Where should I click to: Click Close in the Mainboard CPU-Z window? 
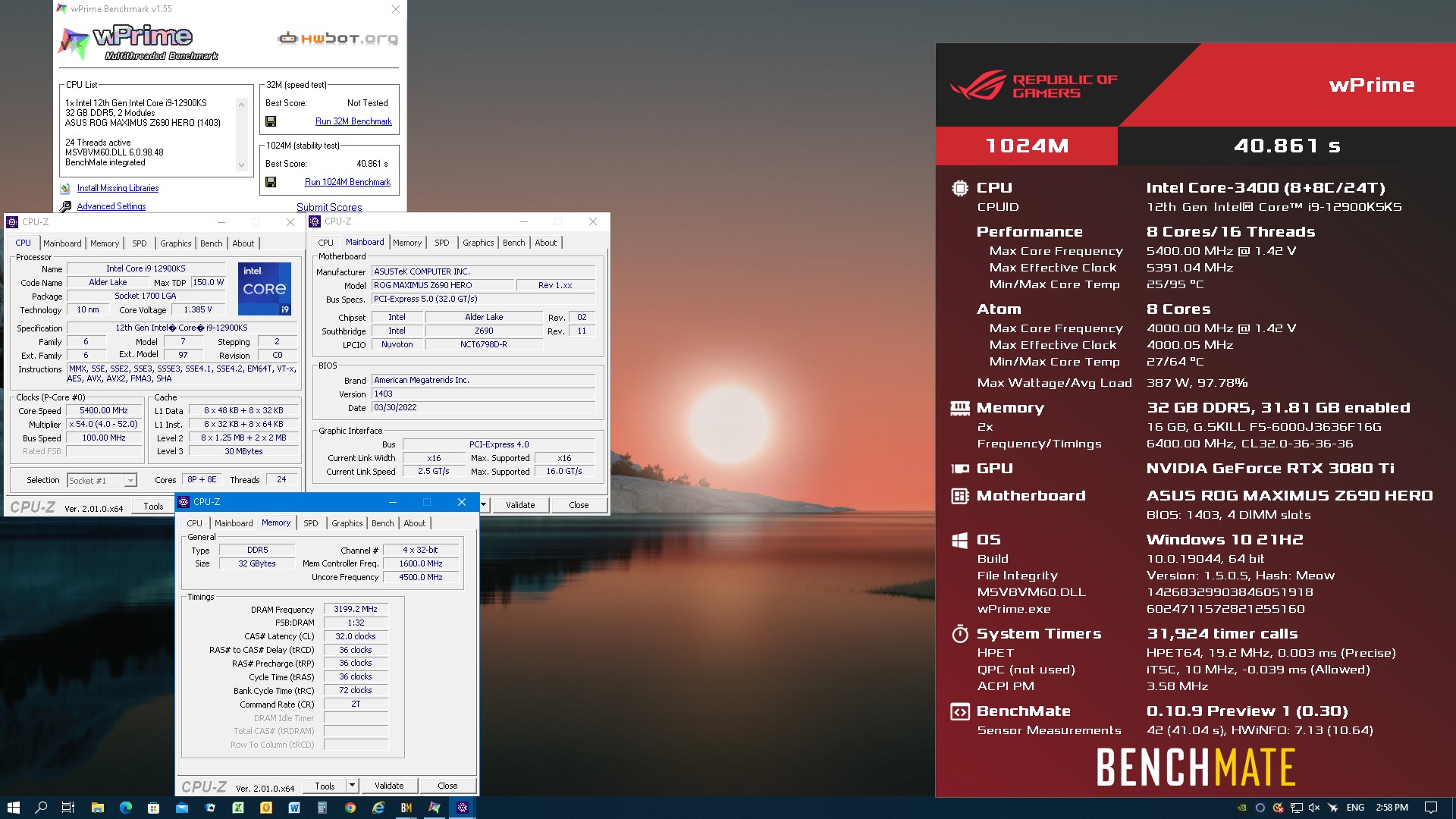click(x=579, y=505)
